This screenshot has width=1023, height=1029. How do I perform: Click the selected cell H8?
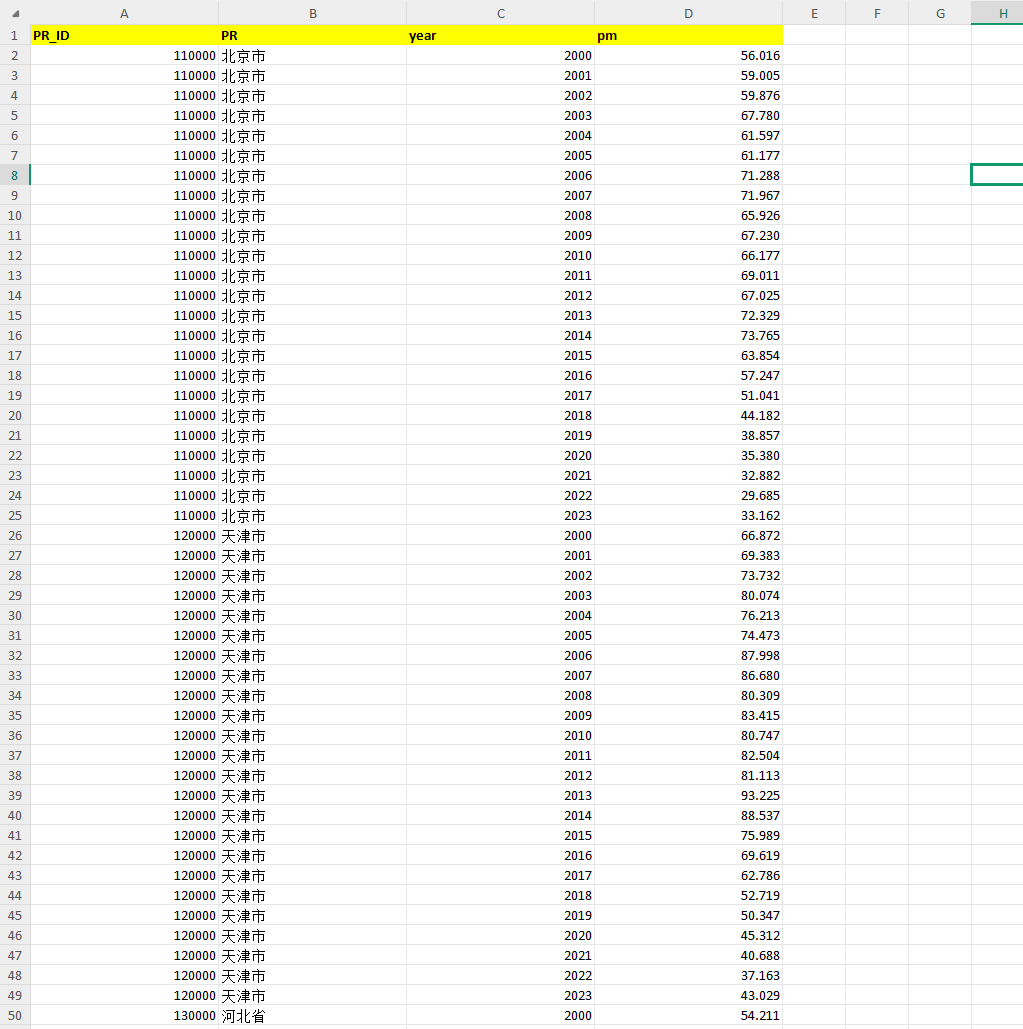coord(997,175)
